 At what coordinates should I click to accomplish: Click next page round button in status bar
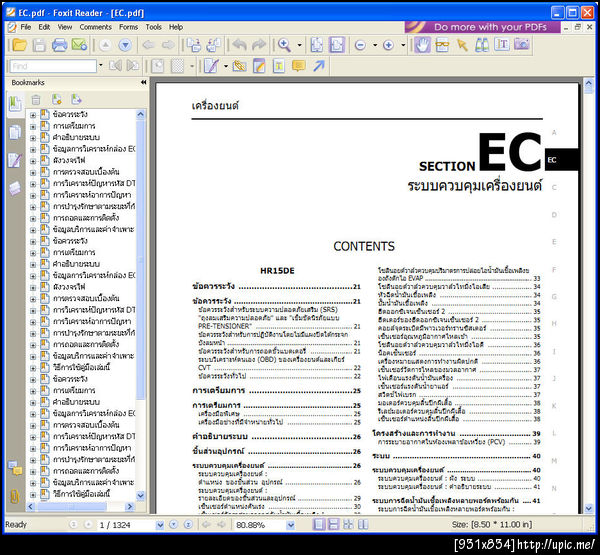pos(173,524)
